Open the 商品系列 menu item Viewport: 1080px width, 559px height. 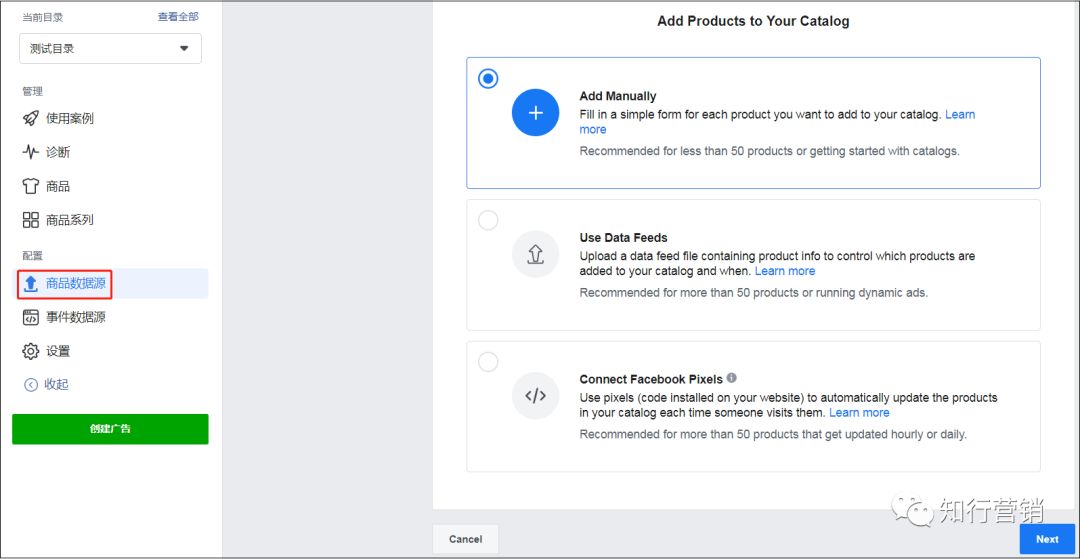click(69, 220)
